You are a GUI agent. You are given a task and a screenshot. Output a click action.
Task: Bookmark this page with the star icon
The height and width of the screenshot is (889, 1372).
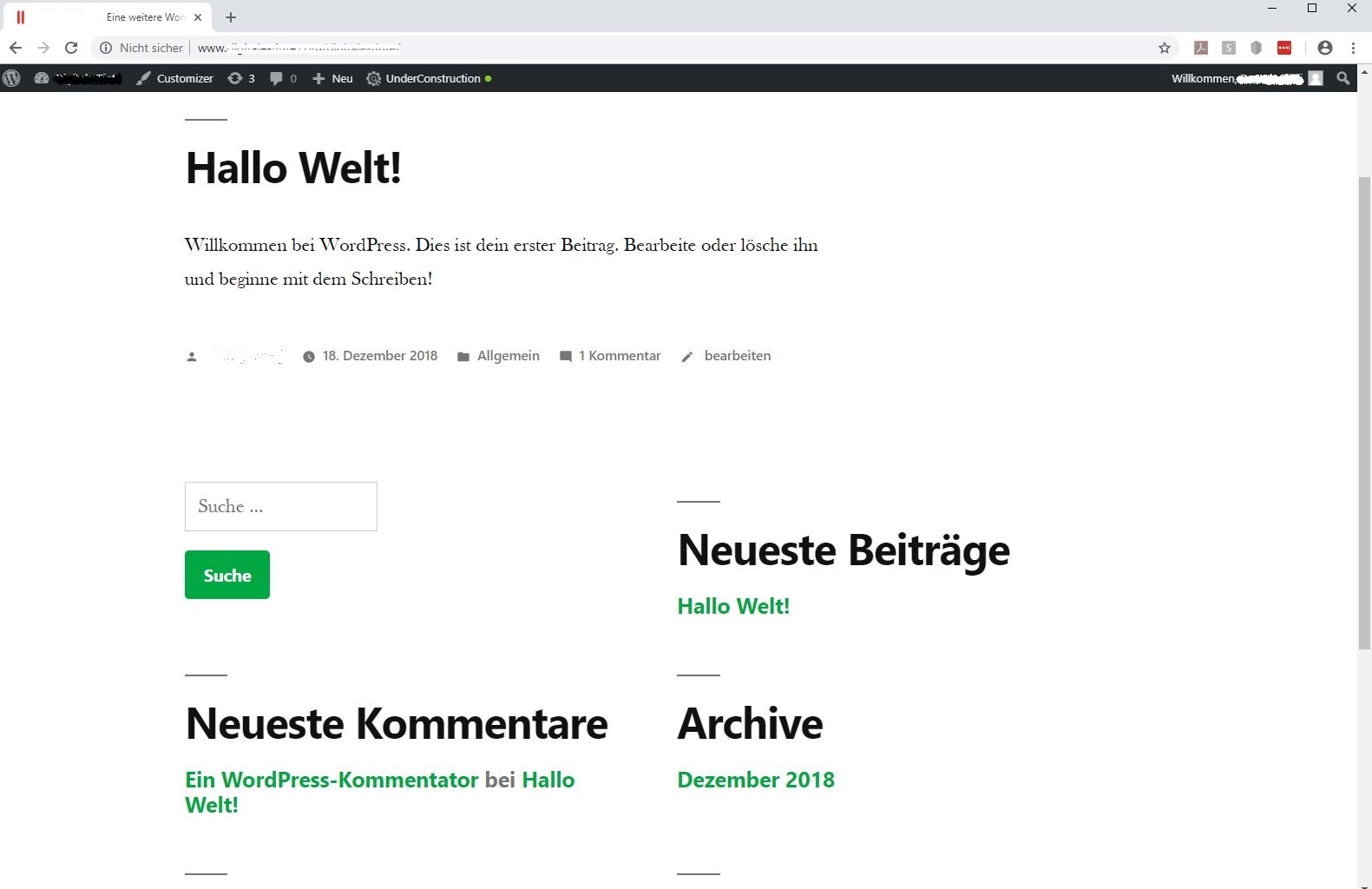pyautogui.click(x=1165, y=48)
